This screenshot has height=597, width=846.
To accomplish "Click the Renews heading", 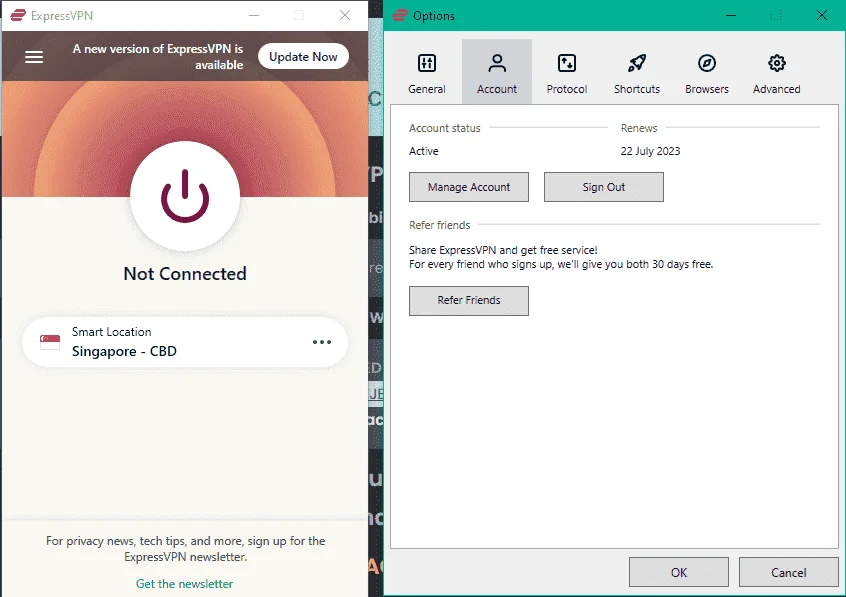I will click(639, 128).
